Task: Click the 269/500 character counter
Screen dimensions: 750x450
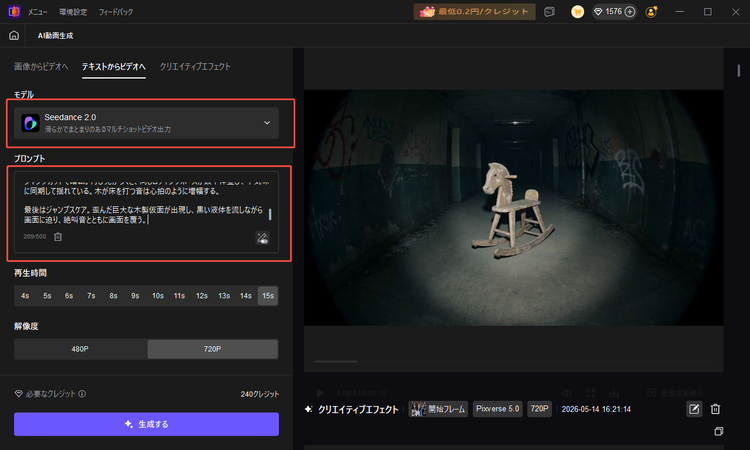Action: 34,237
